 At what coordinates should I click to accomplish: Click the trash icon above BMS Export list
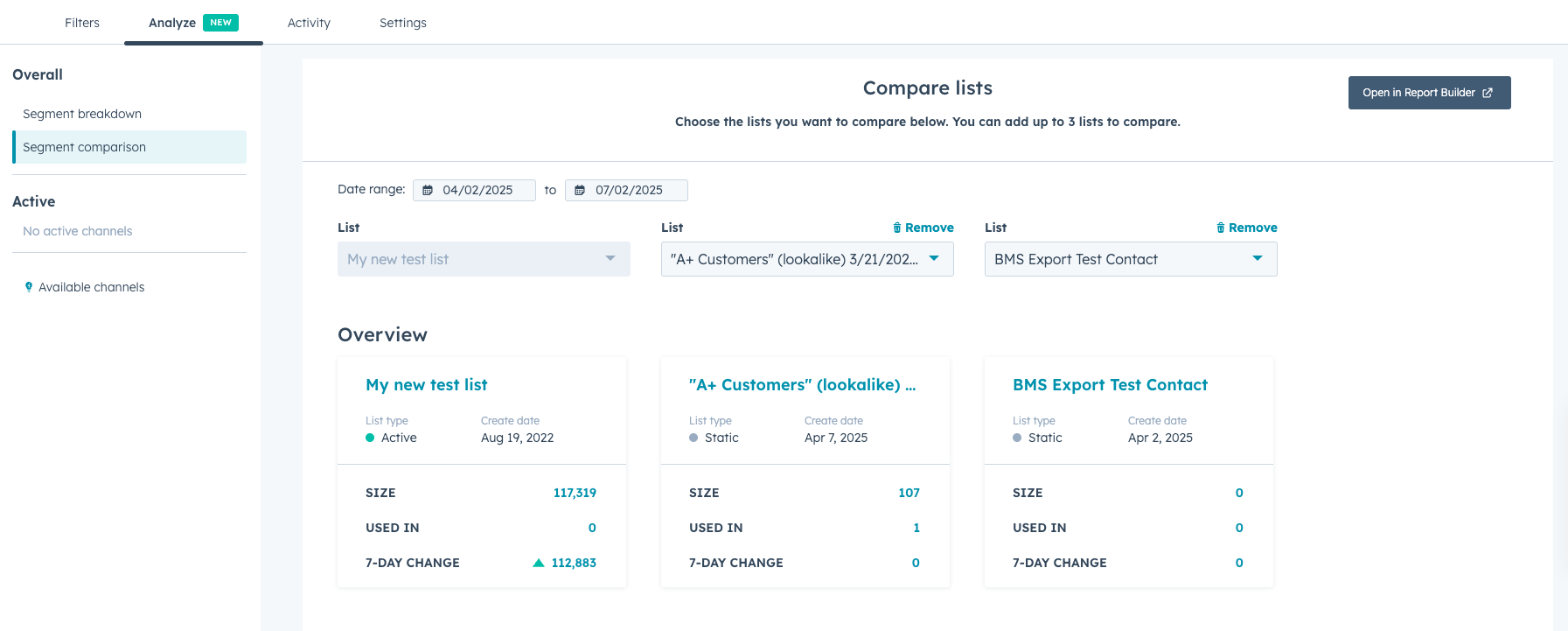click(x=1220, y=228)
